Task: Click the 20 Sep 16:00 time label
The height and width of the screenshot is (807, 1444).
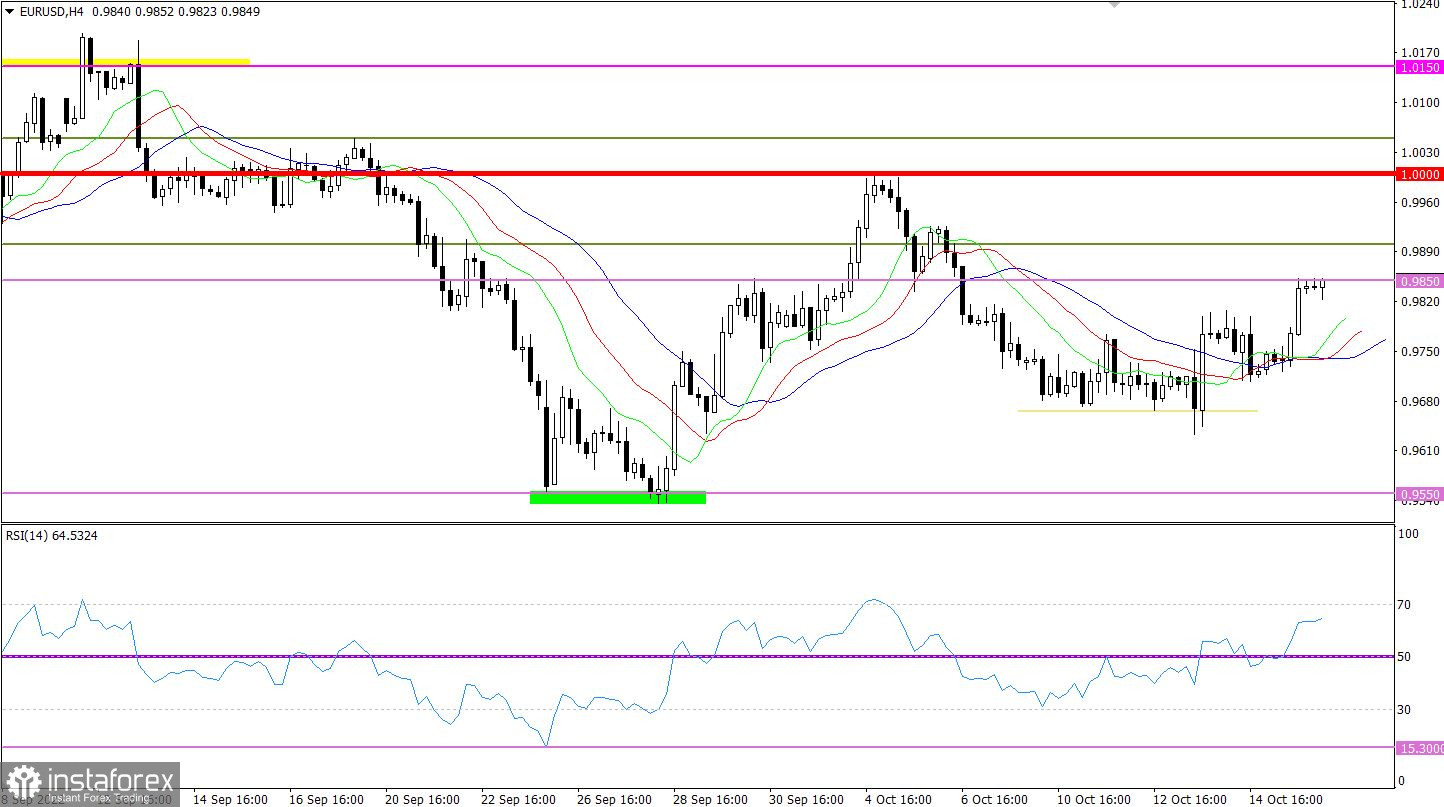Action: point(422,799)
